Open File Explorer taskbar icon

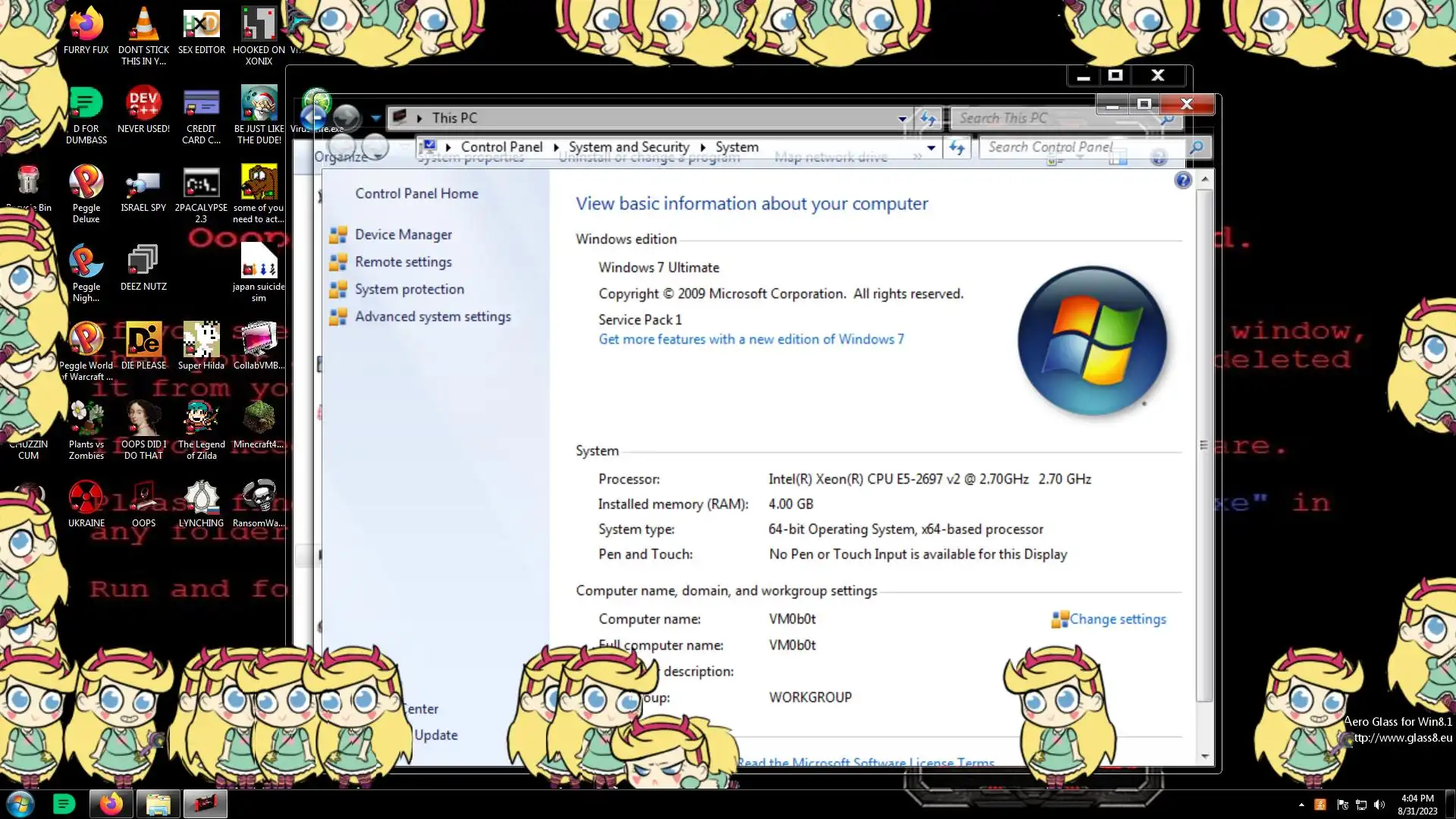(x=158, y=804)
